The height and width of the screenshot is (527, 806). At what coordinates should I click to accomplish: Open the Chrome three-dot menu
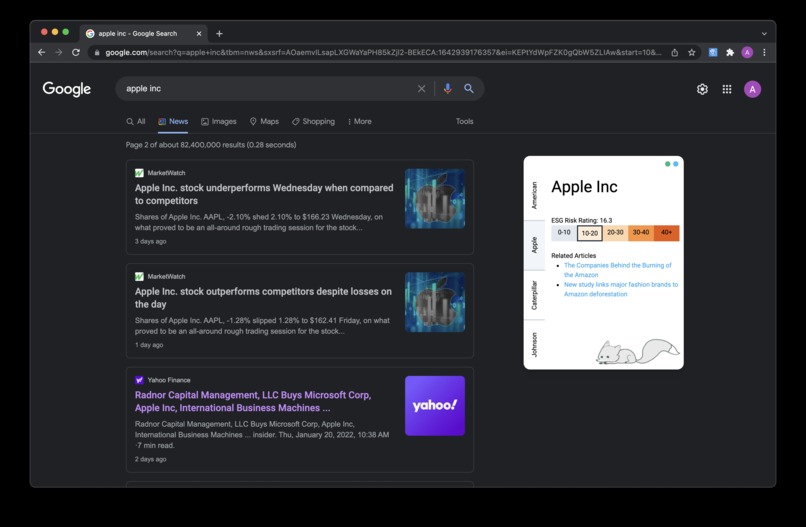point(764,52)
